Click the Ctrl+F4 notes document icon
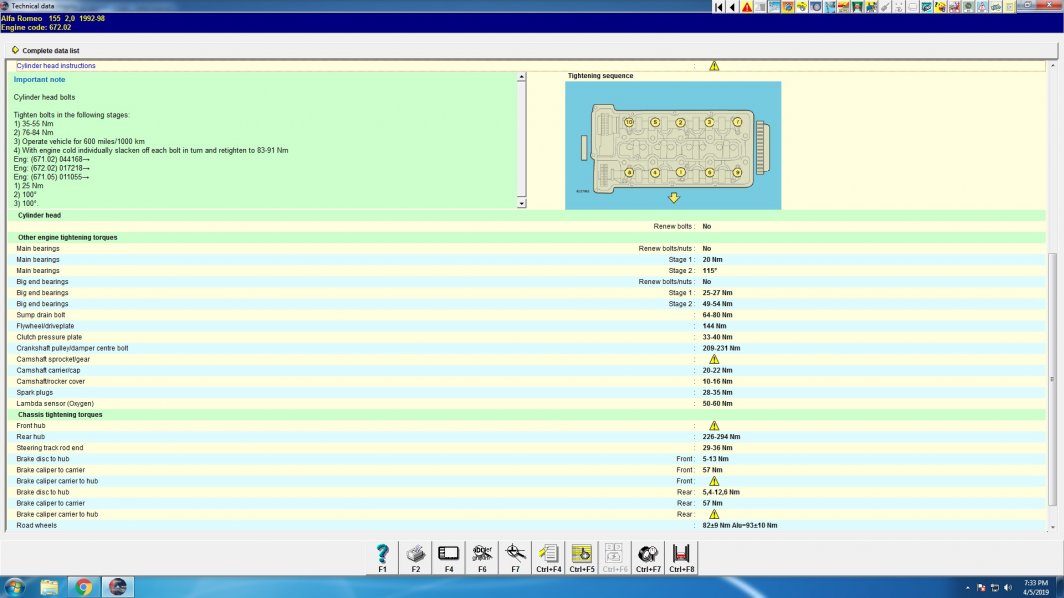 point(547,554)
